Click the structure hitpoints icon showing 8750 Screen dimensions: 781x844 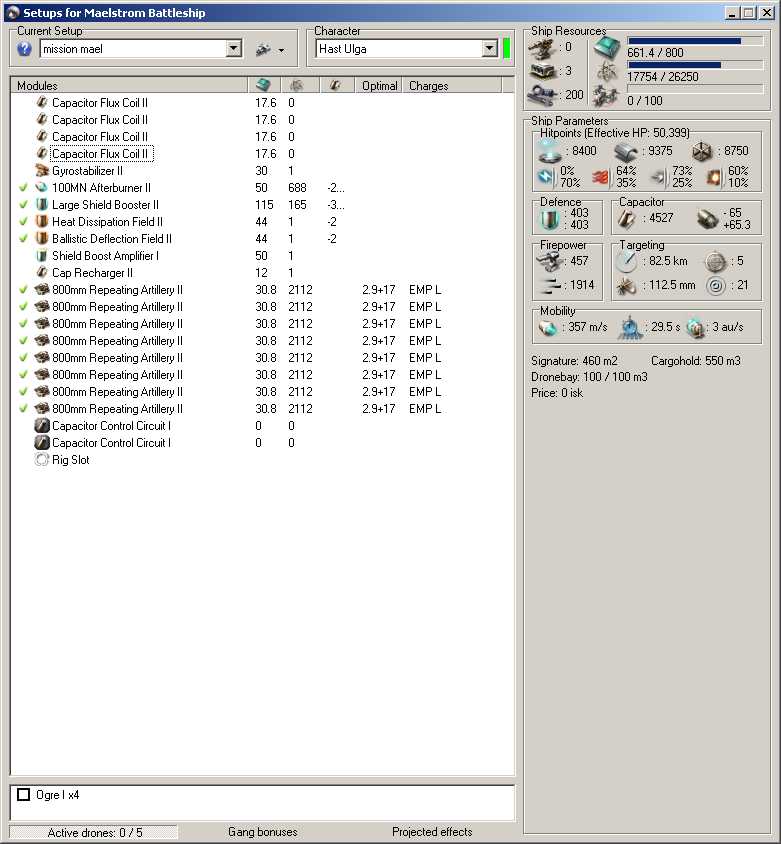[x=702, y=152]
